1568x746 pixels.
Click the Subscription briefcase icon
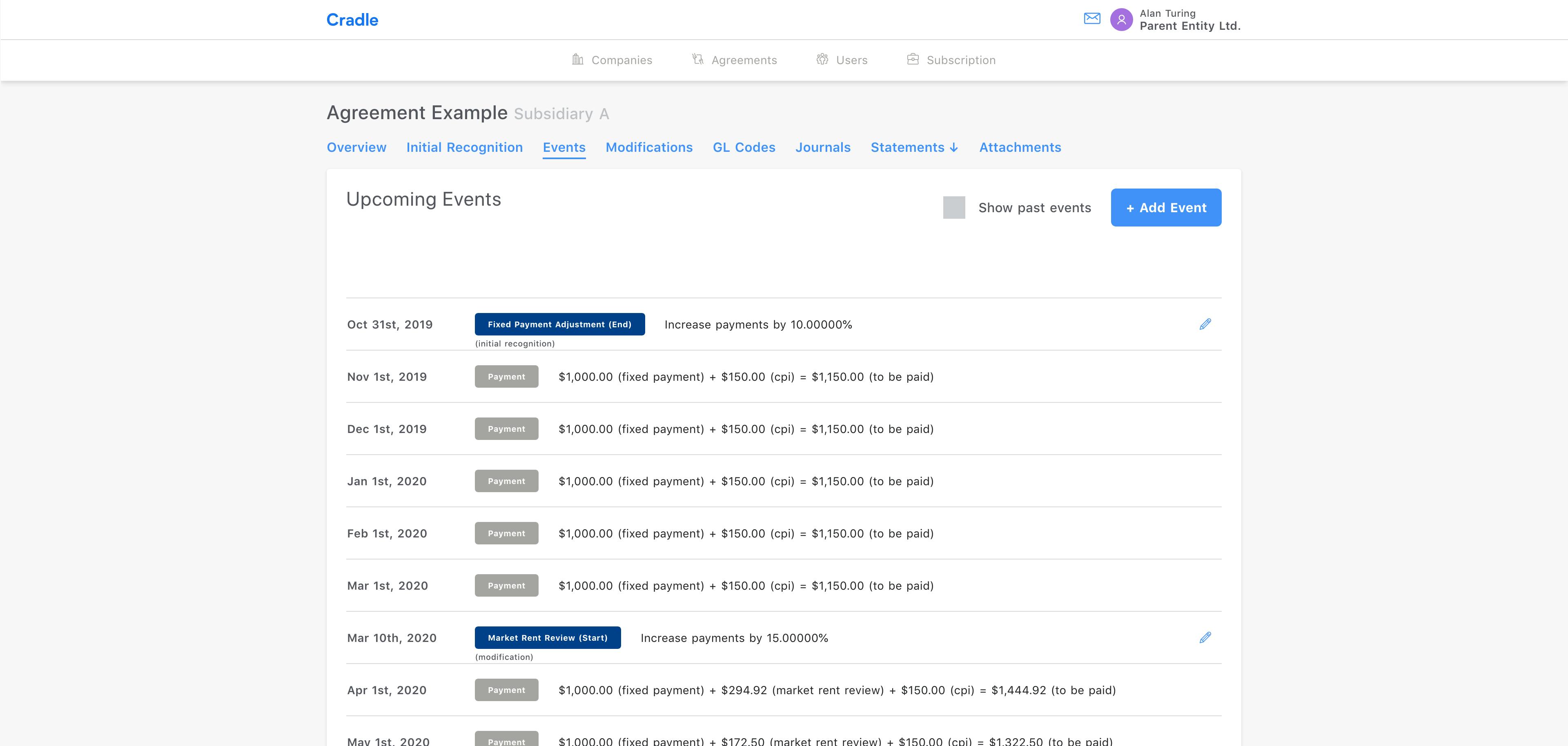(913, 59)
